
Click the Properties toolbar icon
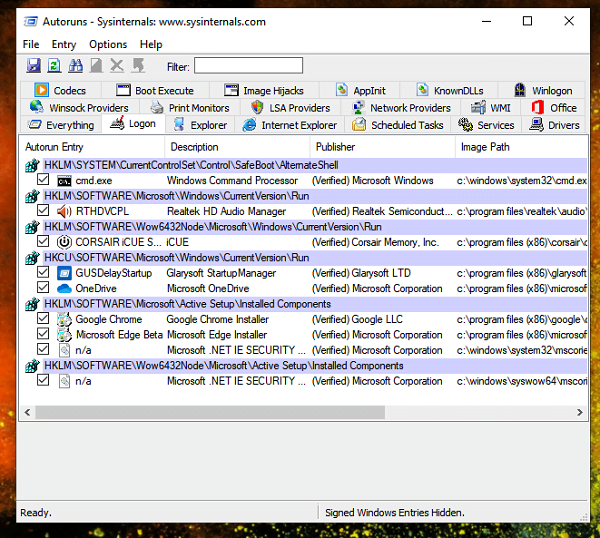coord(96,65)
